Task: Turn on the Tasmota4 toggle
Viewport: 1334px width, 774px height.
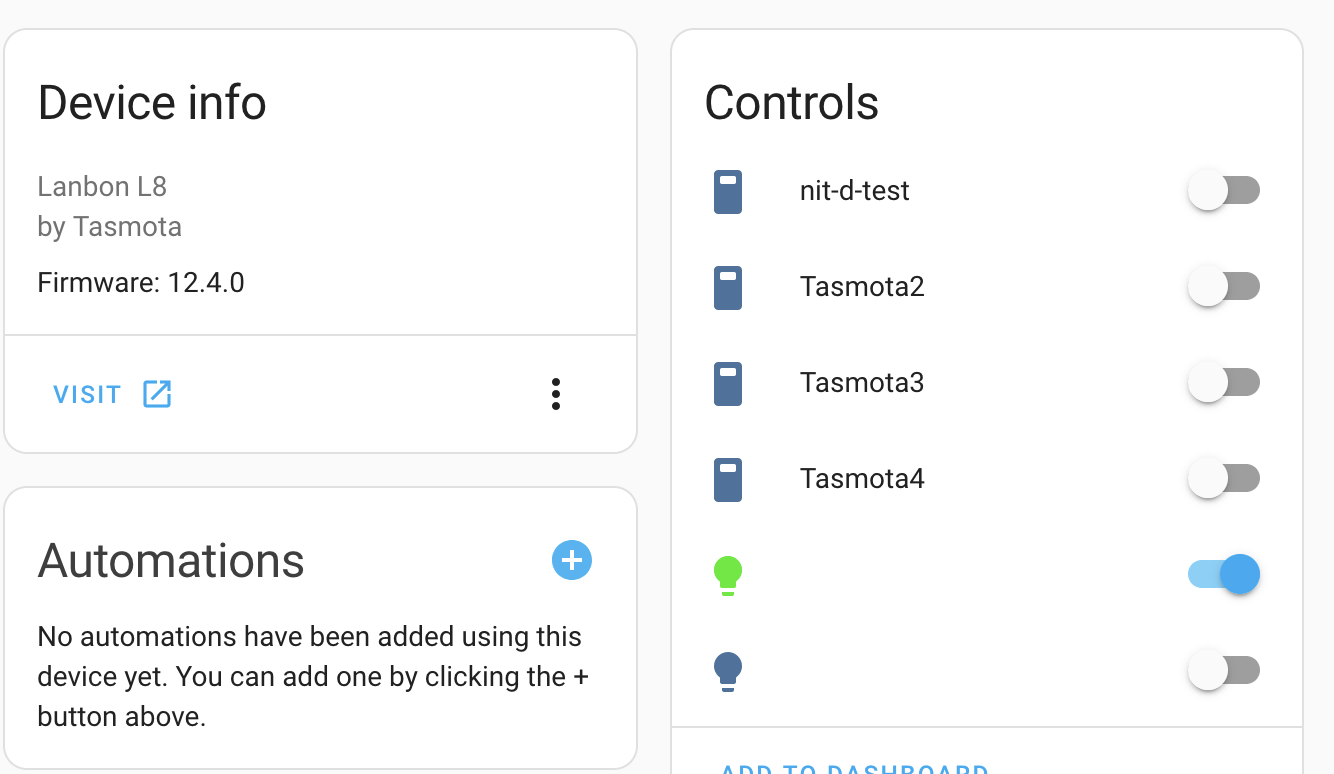Action: click(x=1224, y=478)
